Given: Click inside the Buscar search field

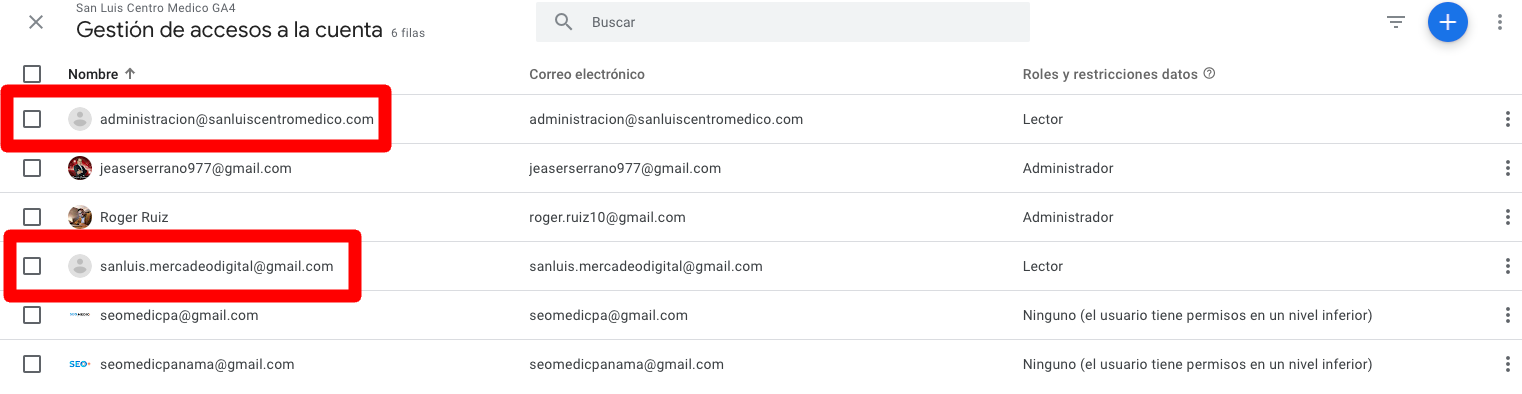Looking at the screenshot, I should click(783, 22).
